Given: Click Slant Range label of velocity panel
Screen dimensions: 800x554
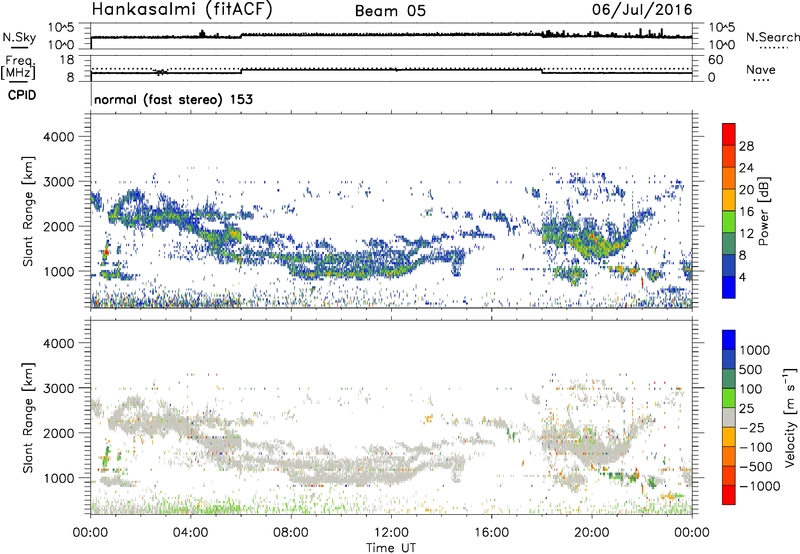Looking at the screenshot, I should pos(28,417).
